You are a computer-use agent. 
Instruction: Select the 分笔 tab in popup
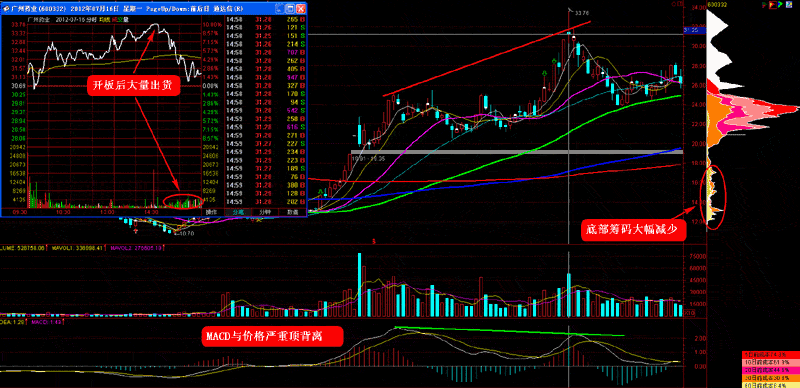click(x=238, y=212)
